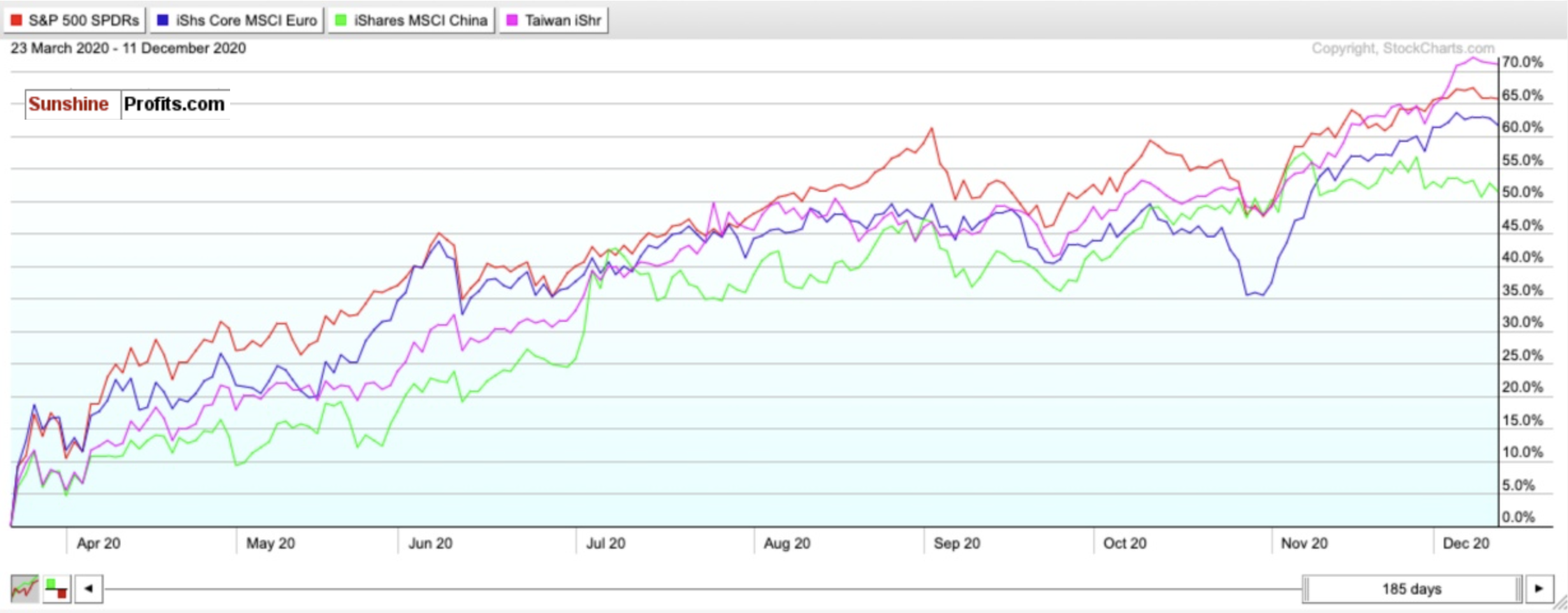
Task: Click the 70.0% axis label
Action: (1522, 62)
